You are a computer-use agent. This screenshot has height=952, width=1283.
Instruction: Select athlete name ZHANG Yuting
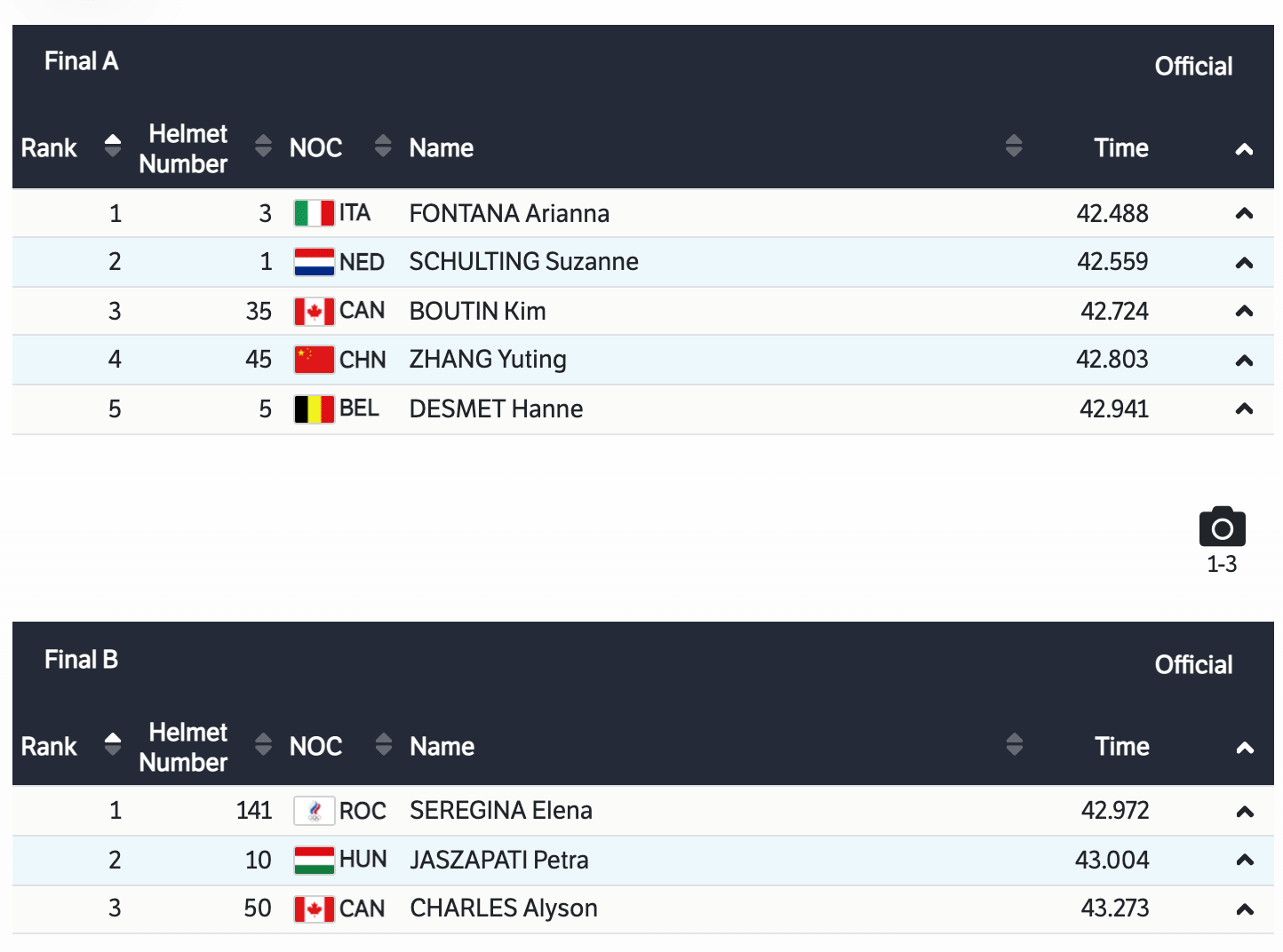(488, 360)
